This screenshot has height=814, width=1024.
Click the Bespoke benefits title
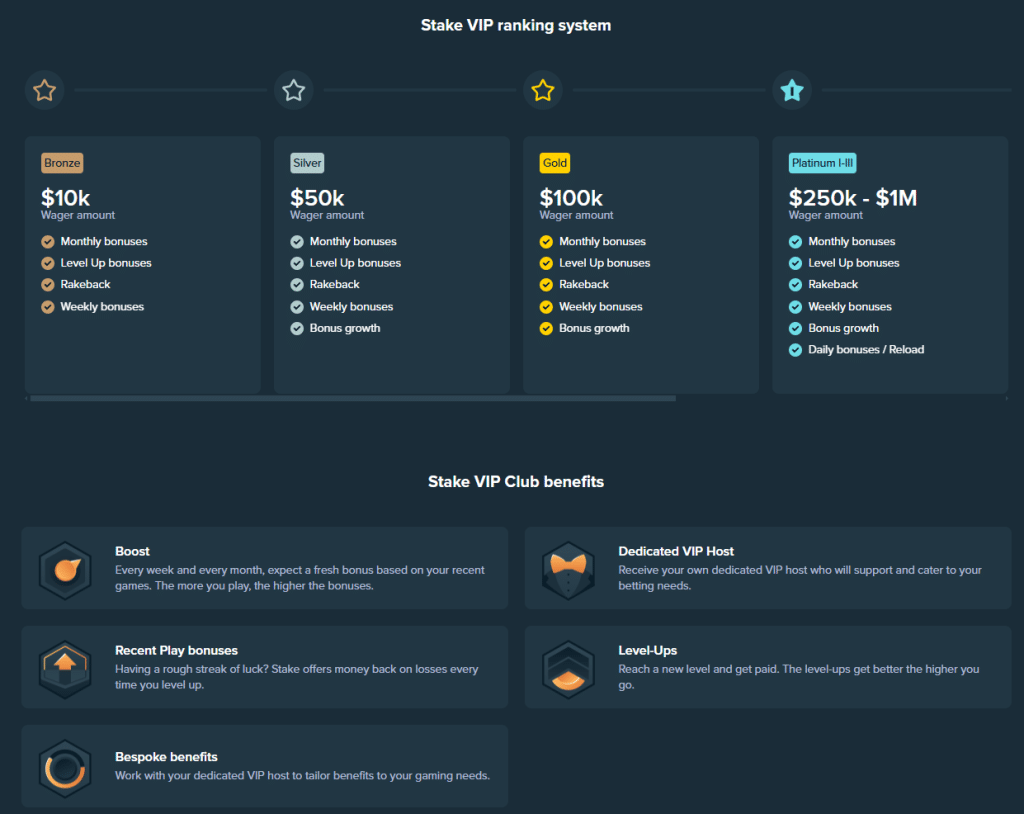[167, 757]
